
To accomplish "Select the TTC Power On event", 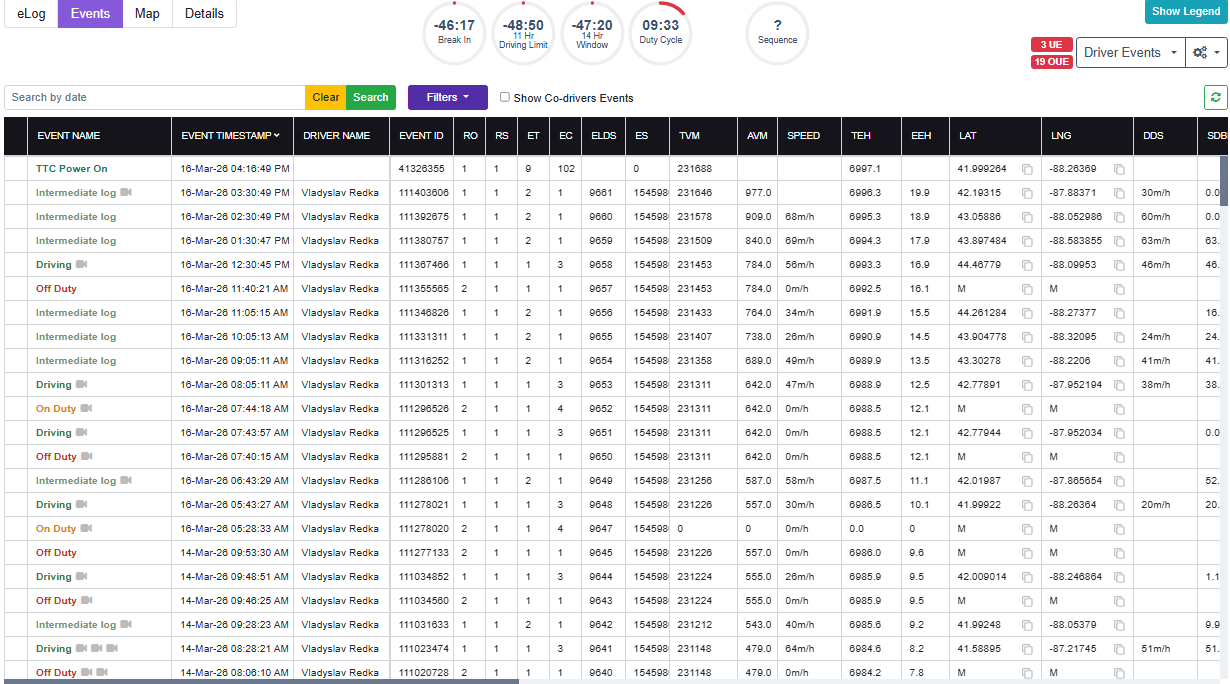I will click(x=72, y=169).
